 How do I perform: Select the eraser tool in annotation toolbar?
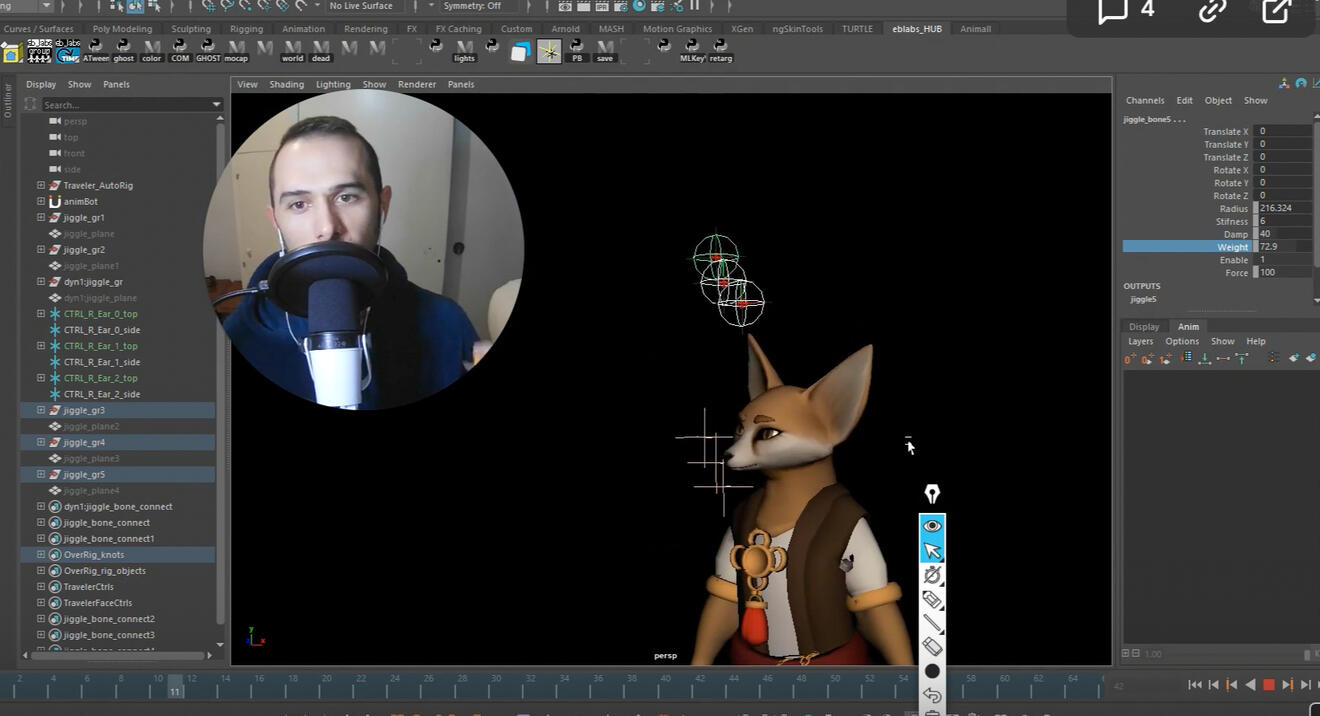coord(932,647)
